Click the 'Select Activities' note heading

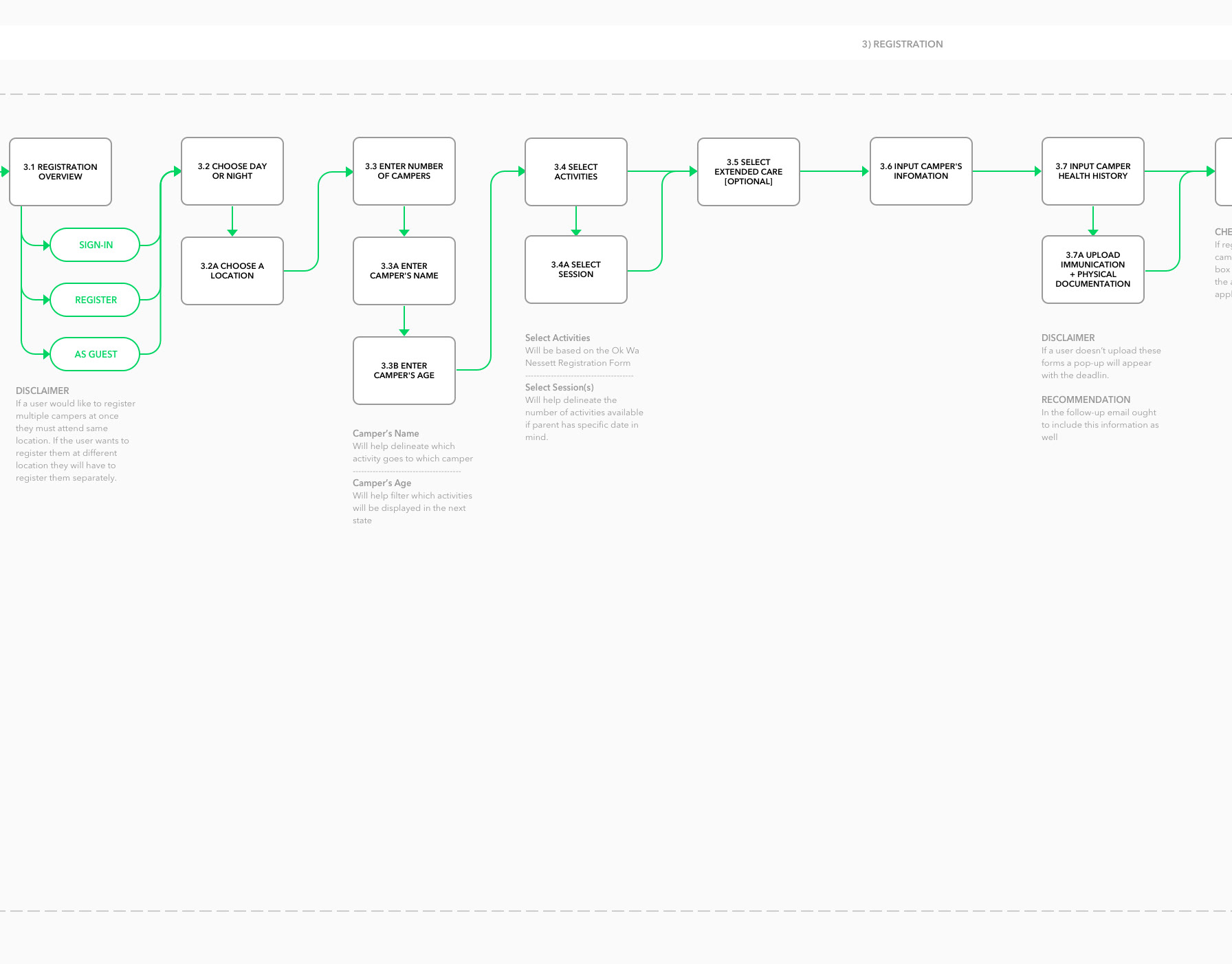point(558,338)
